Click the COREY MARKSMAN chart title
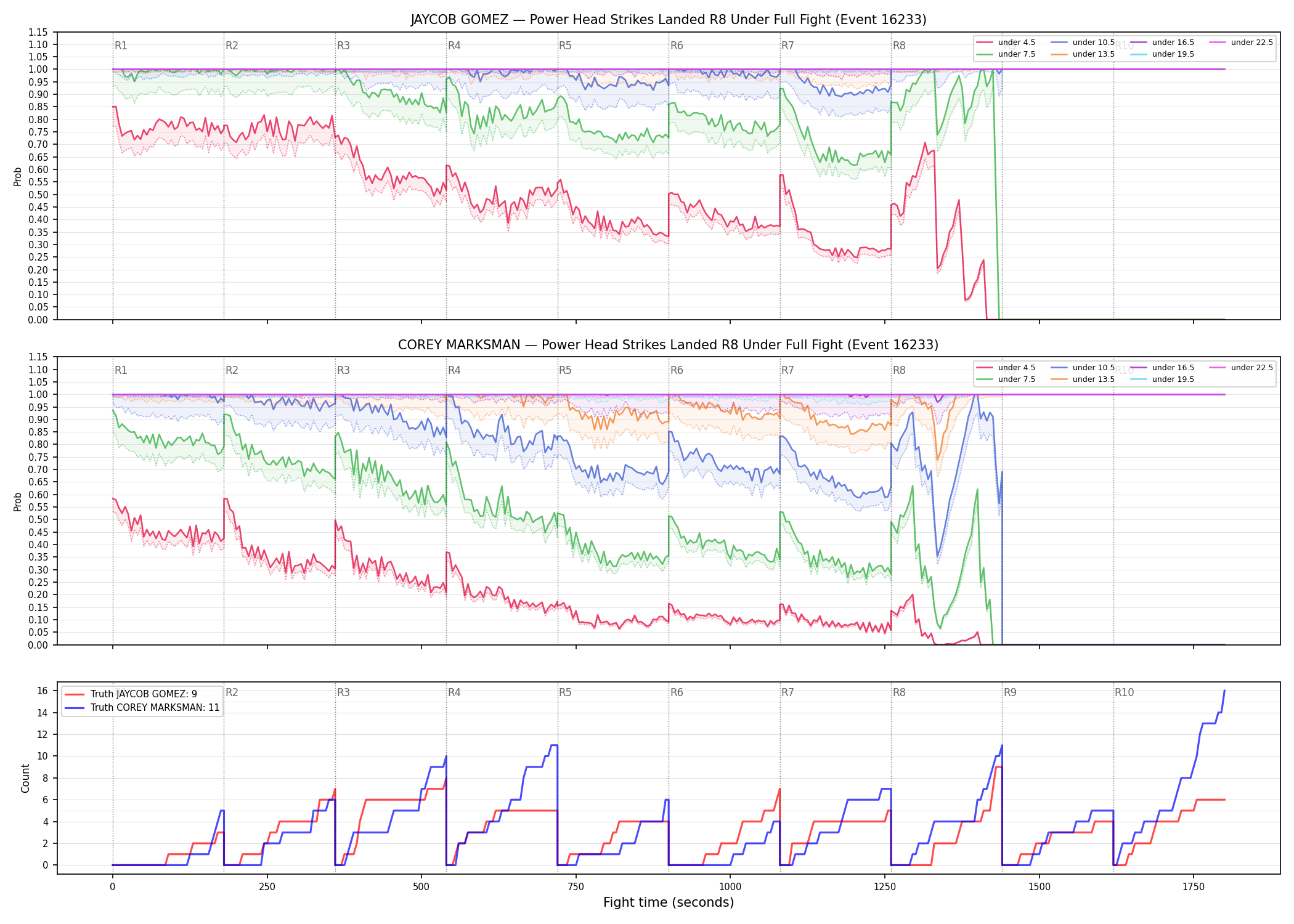Viewport: 1294px width, 924px height. coord(669,345)
